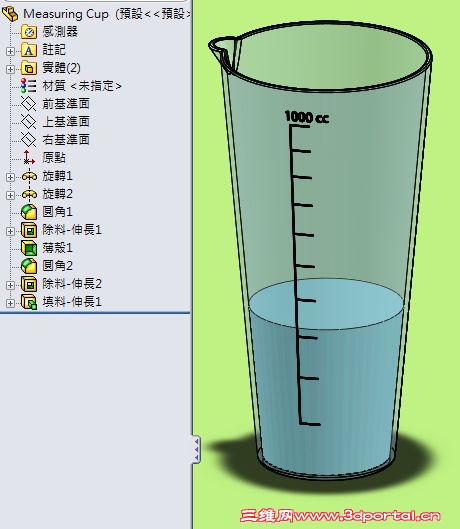Expand the 註記 annotations node
This screenshot has height=529, width=460.
[x=10, y=51]
